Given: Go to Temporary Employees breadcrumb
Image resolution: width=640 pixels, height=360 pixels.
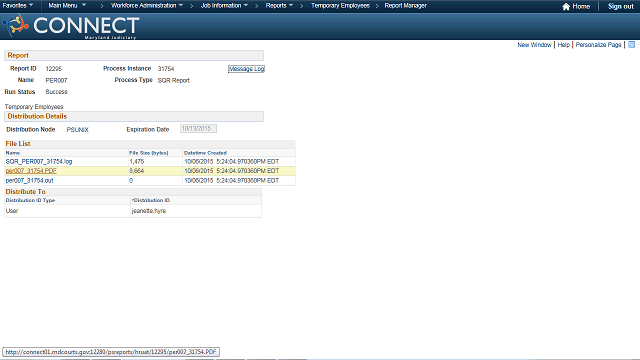Looking at the screenshot, I should coord(340,6).
